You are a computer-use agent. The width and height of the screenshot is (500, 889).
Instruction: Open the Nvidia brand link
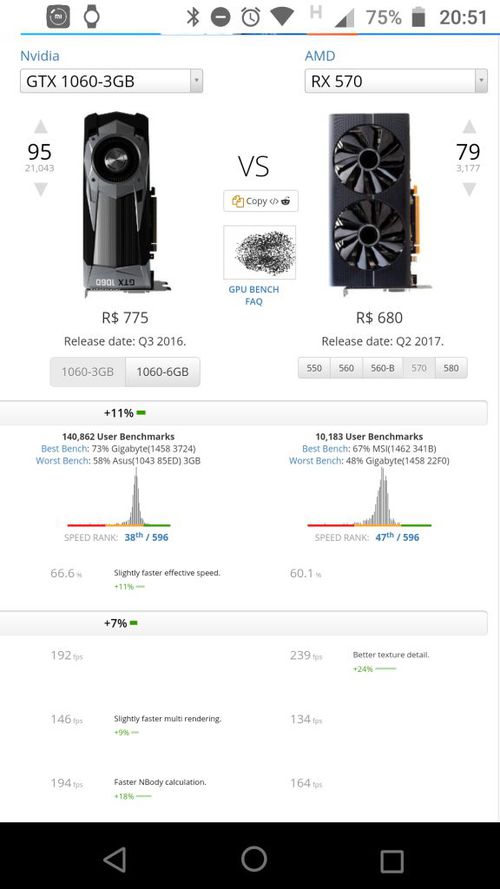(x=40, y=56)
